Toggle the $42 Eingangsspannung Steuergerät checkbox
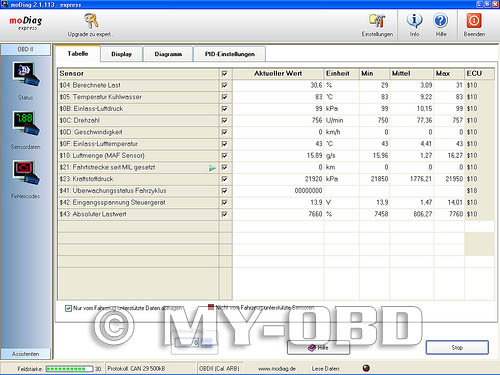Image resolution: width=500 pixels, height=375 pixels. click(x=225, y=203)
